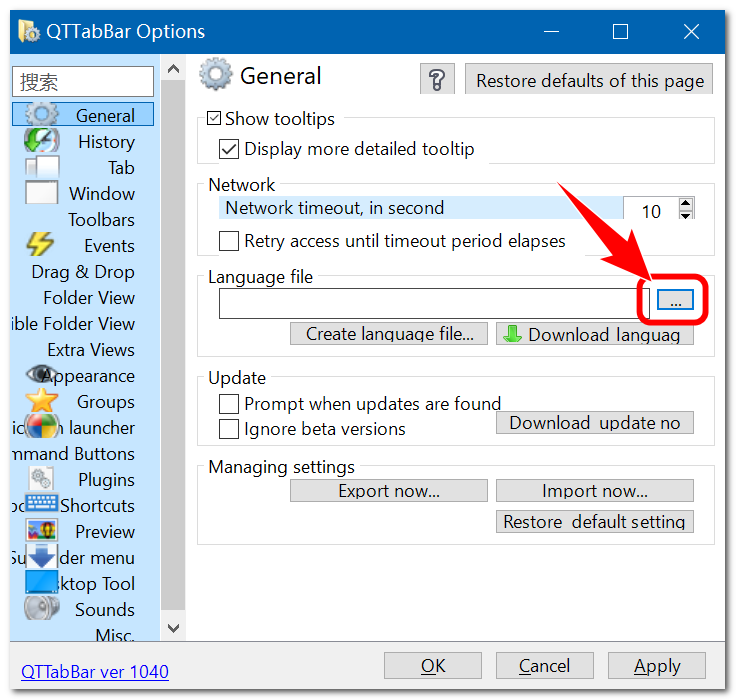The image size is (736, 700).
Task: Click the Apply button
Action: (657, 666)
